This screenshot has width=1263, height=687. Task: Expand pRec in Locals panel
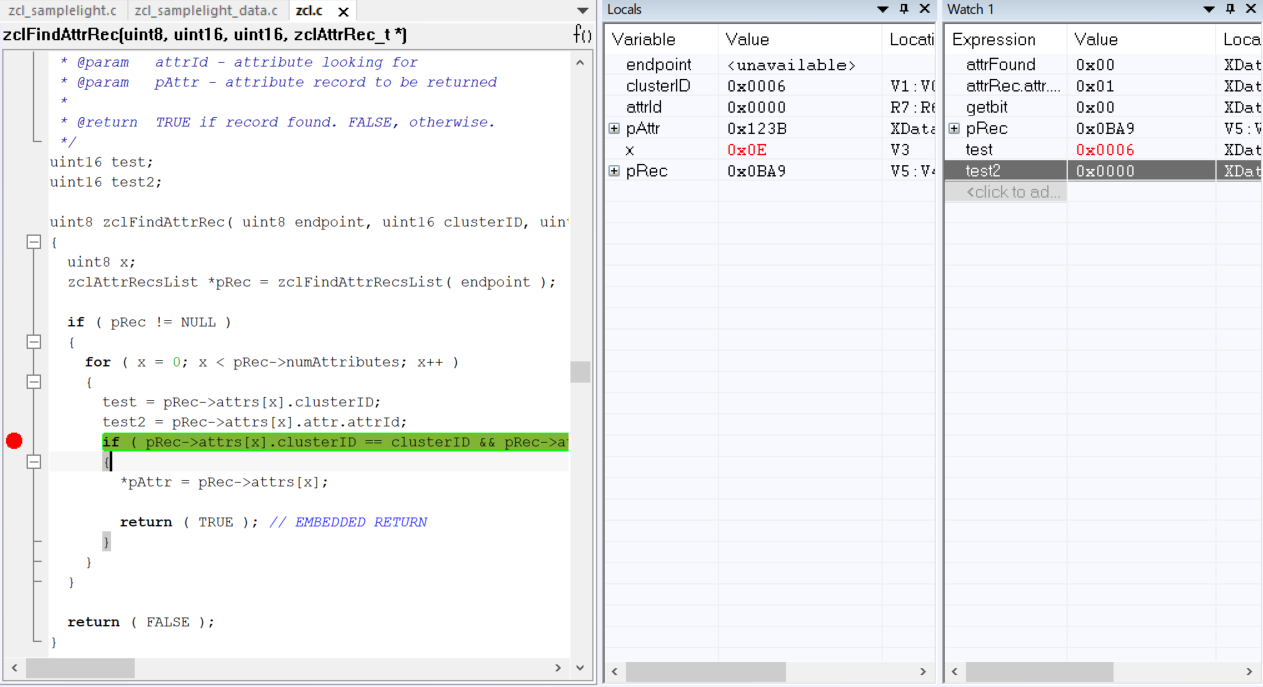[x=614, y=171]
